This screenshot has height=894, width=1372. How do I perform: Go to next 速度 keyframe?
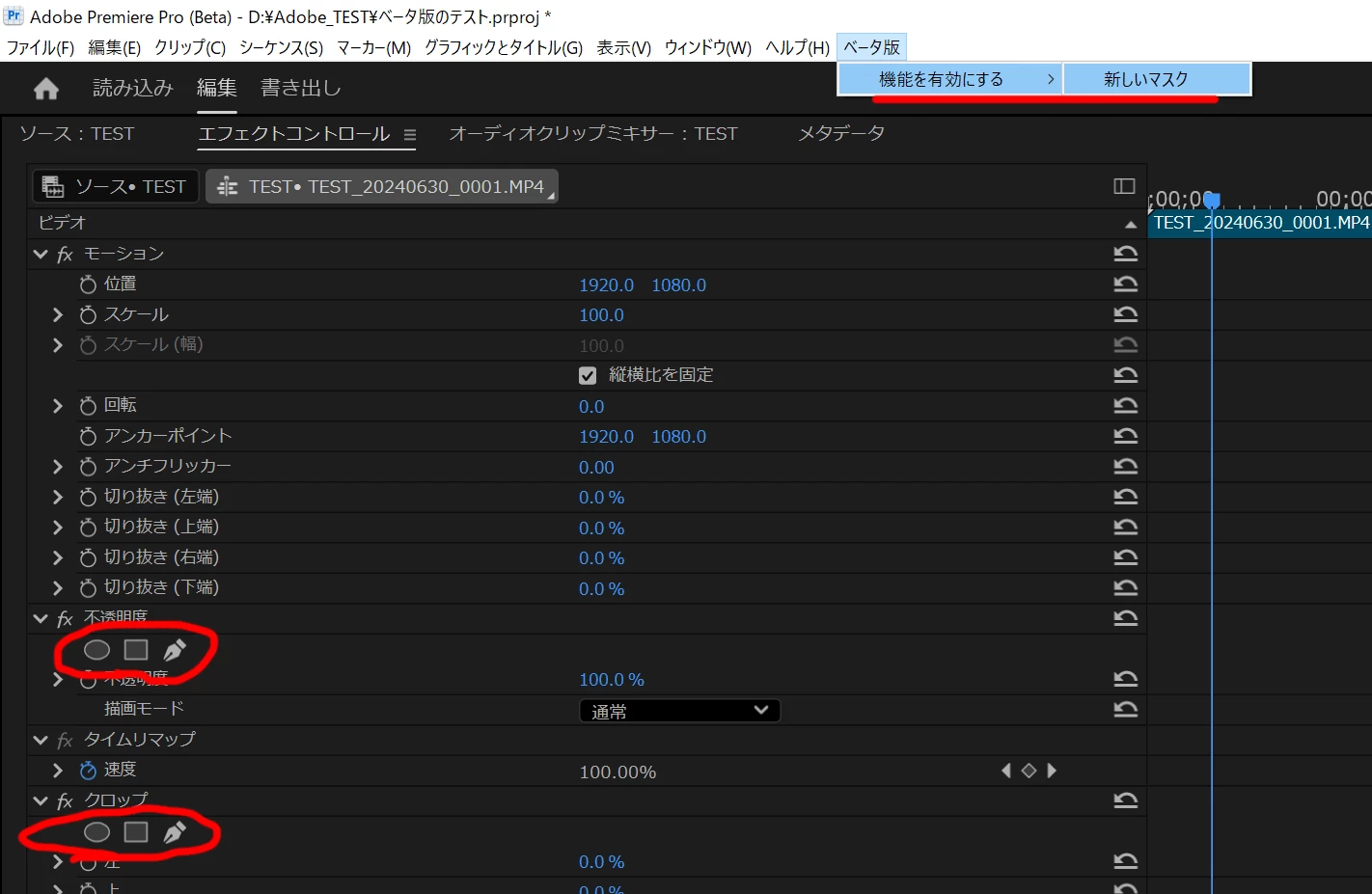click(x=1052, y=771)
